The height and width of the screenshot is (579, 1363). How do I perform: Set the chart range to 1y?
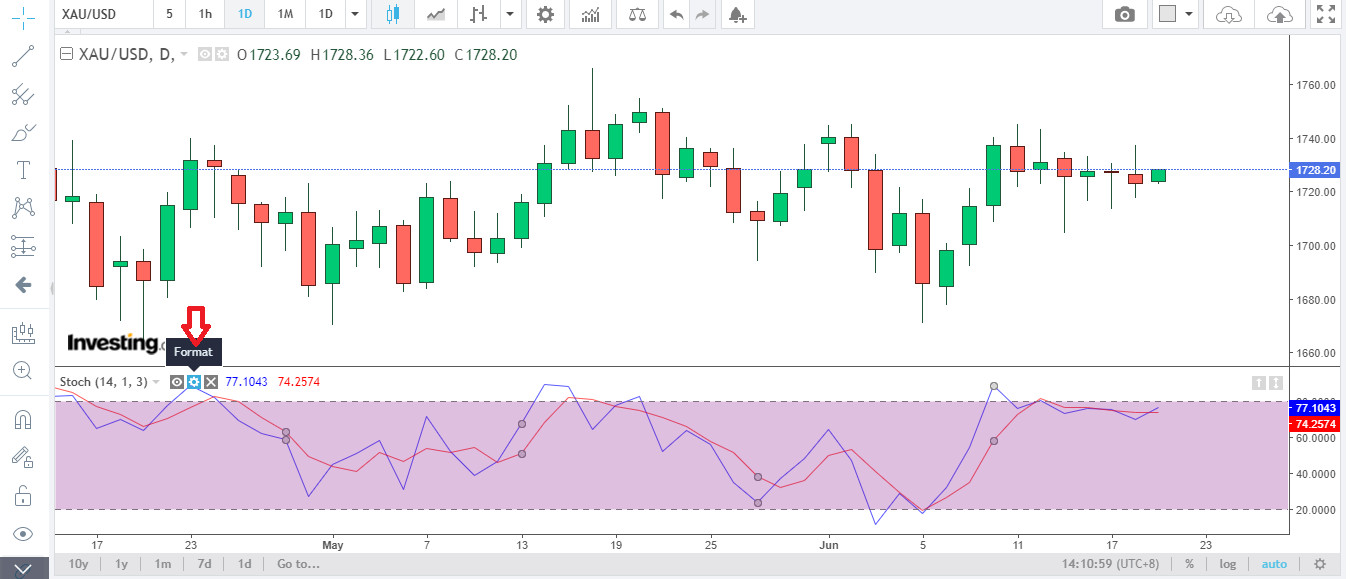tap(121, 564)
